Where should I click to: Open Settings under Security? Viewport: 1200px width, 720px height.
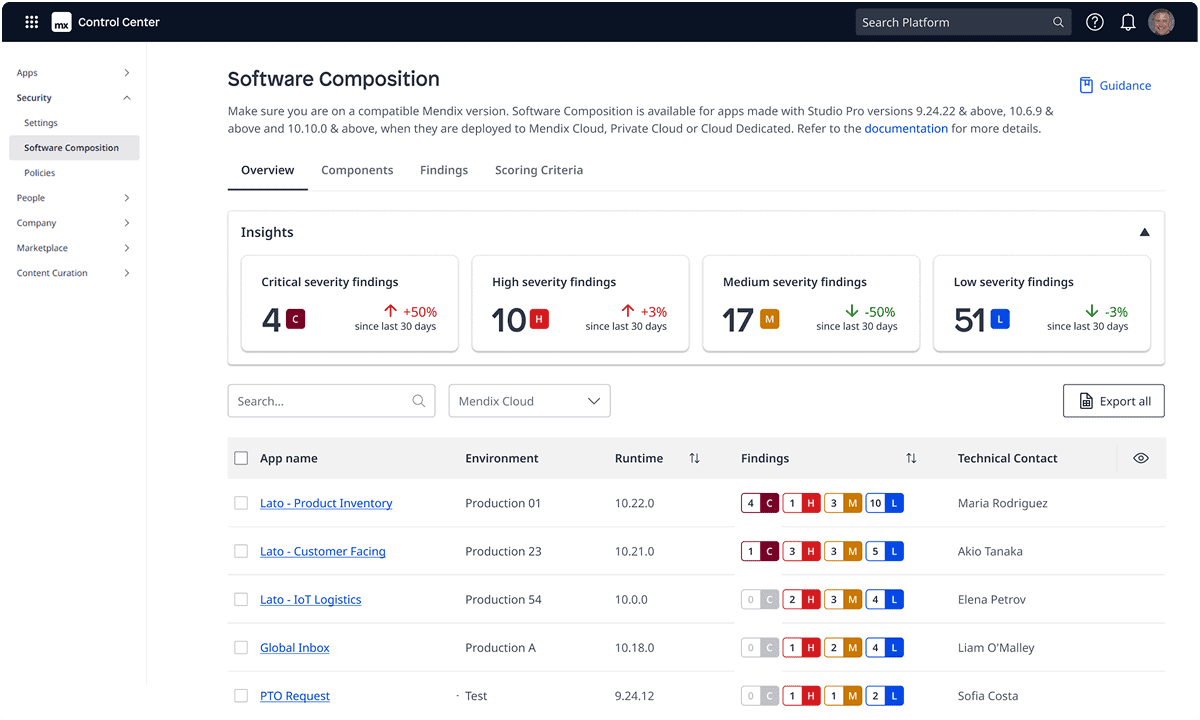pos(41,123)
